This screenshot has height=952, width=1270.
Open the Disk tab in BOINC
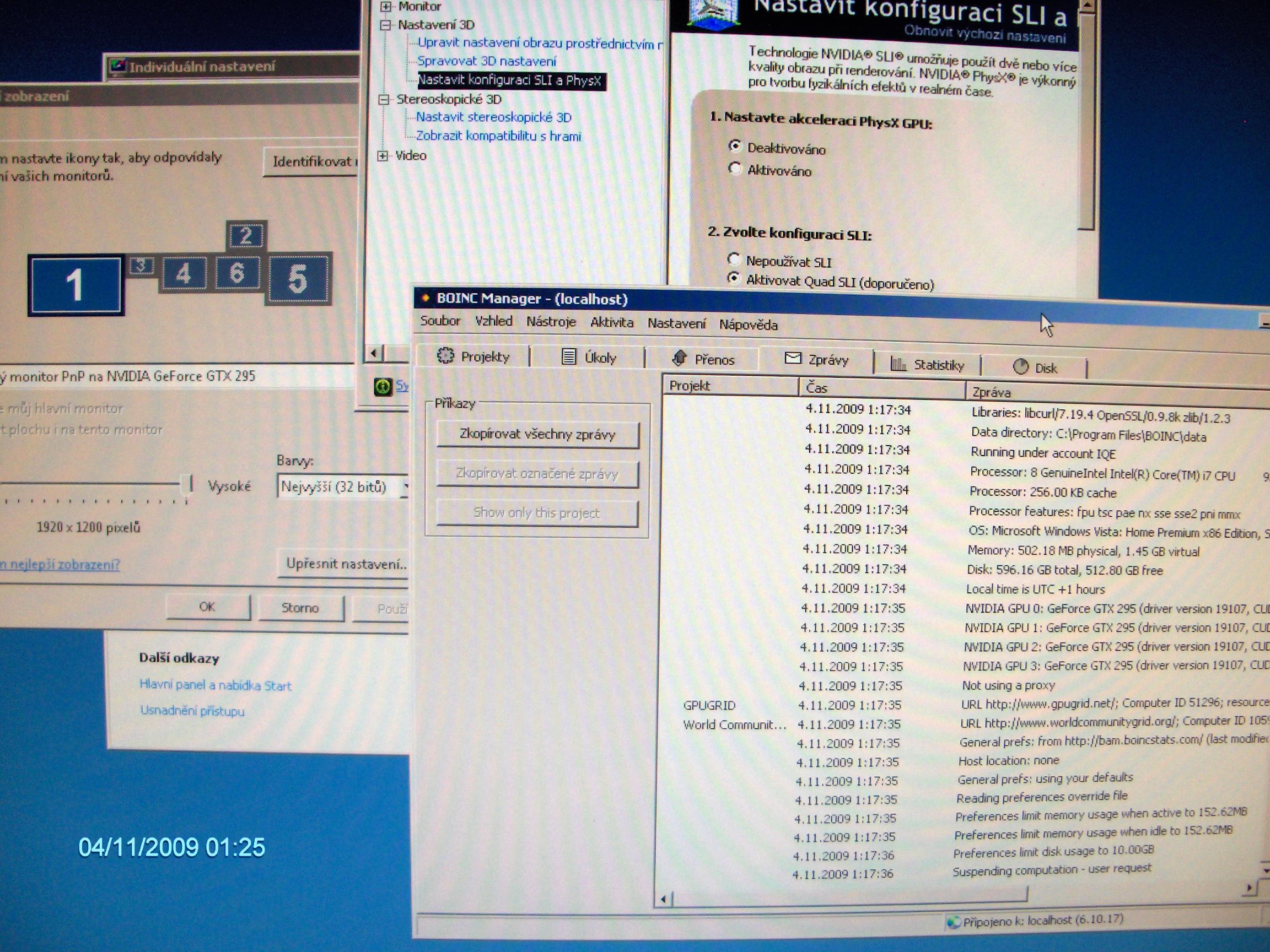(x=1035, y=367)
